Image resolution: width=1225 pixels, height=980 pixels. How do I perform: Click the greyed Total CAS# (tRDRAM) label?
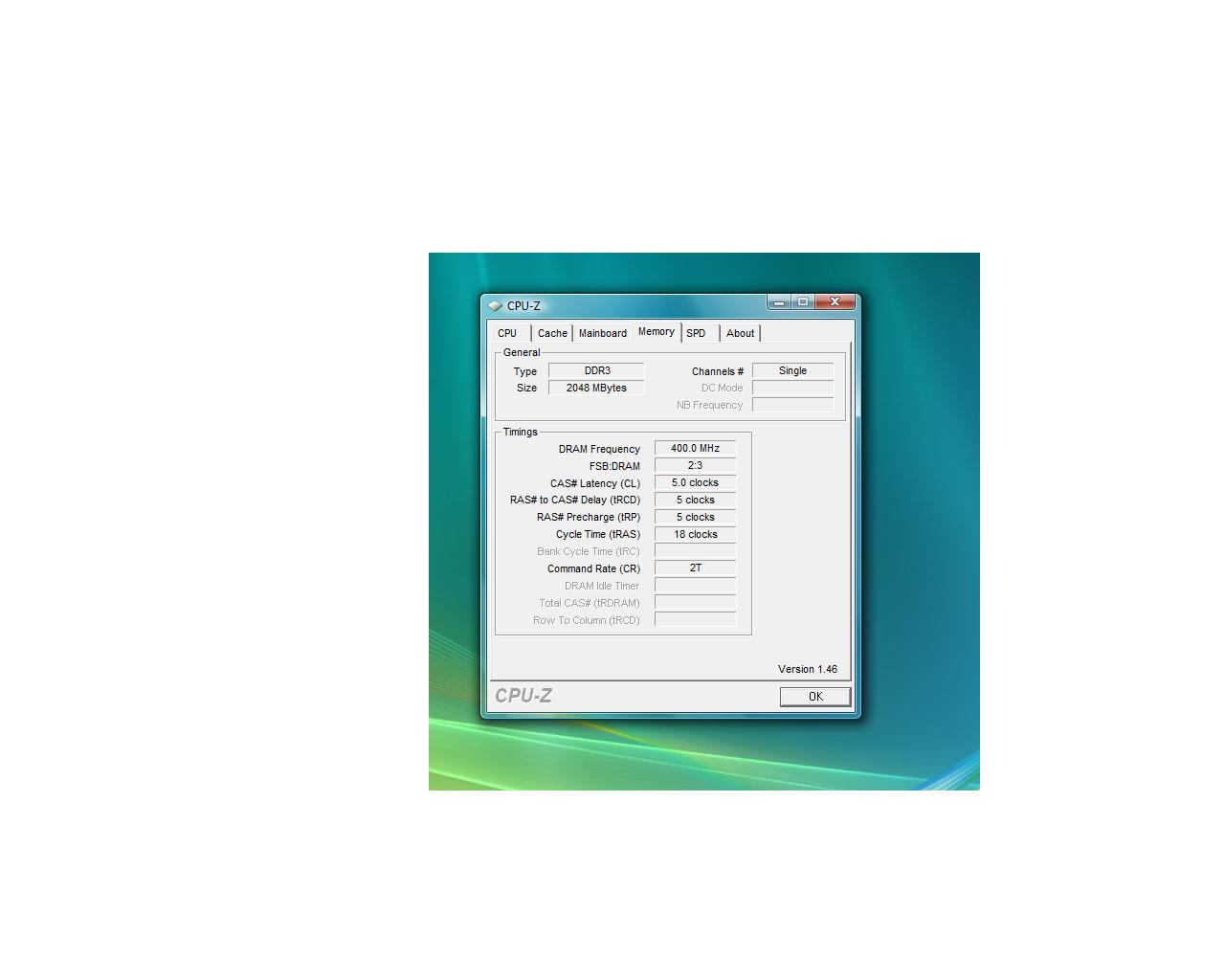click(590, 603)
